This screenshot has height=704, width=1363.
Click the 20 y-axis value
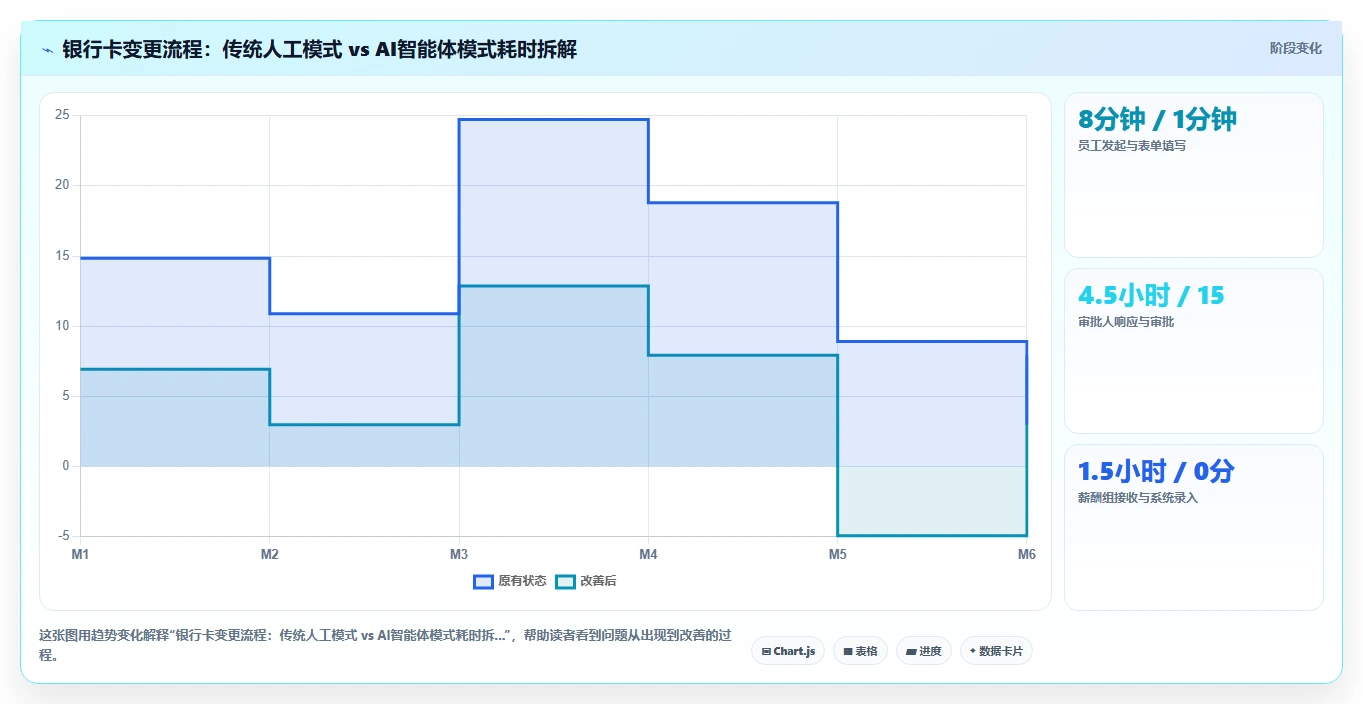[62, 185]
